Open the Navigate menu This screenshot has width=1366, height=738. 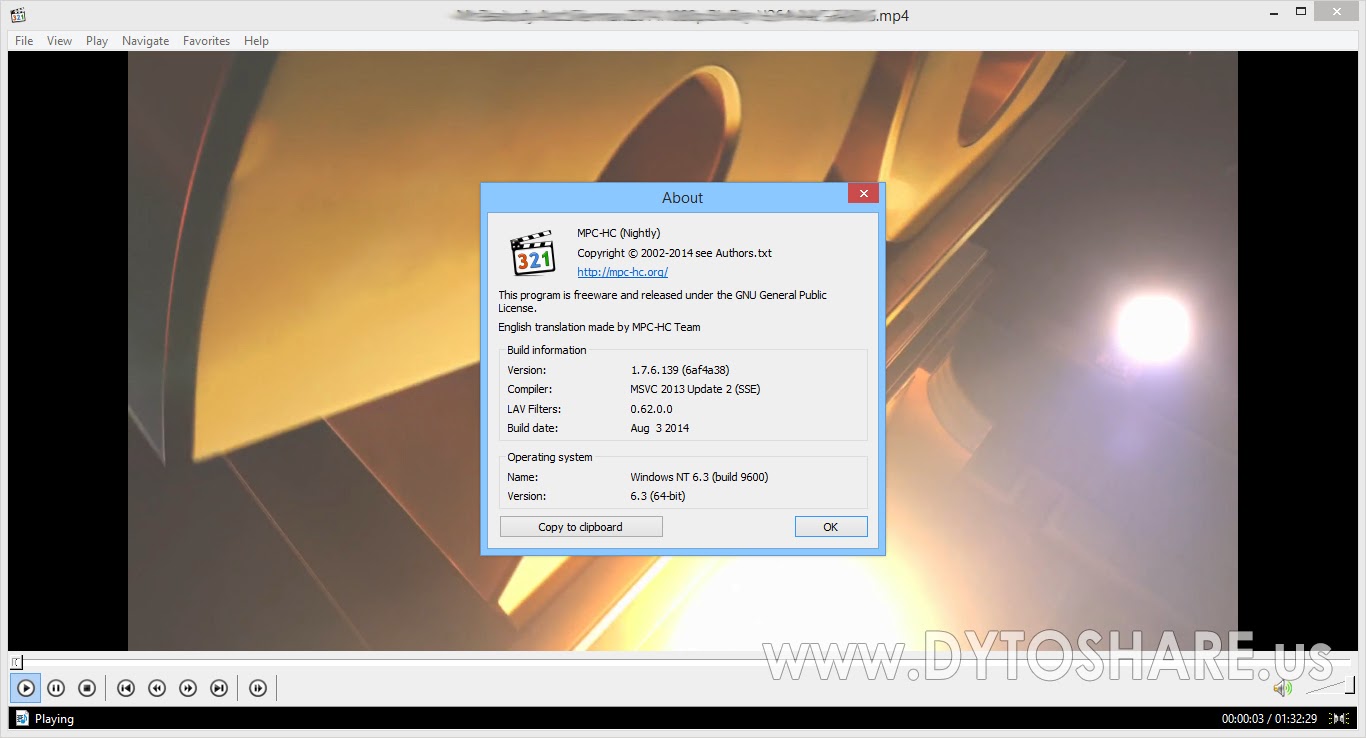tap(145, 41)
